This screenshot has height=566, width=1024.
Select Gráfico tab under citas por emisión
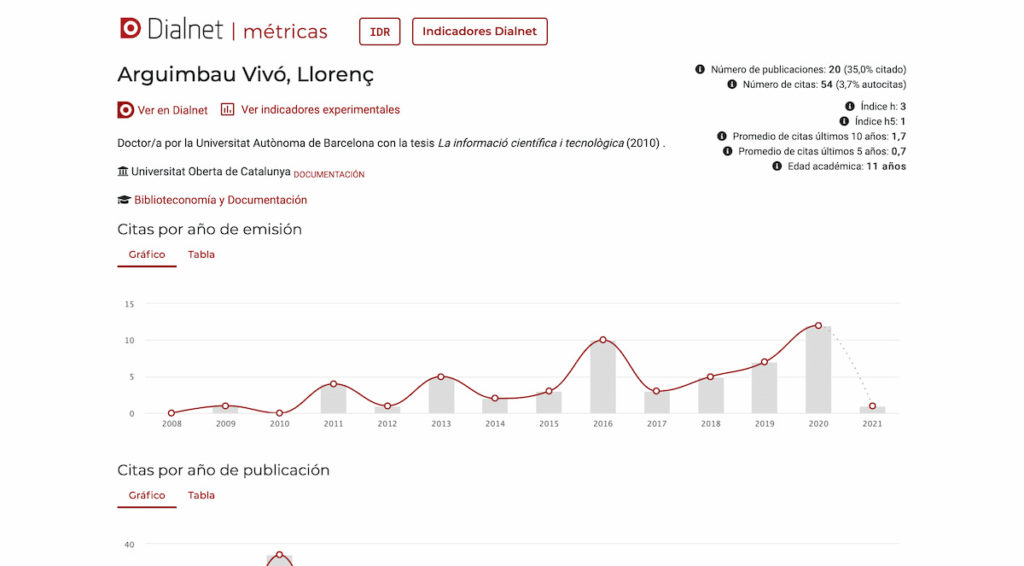pyautogui.click(x=147, y=255)
